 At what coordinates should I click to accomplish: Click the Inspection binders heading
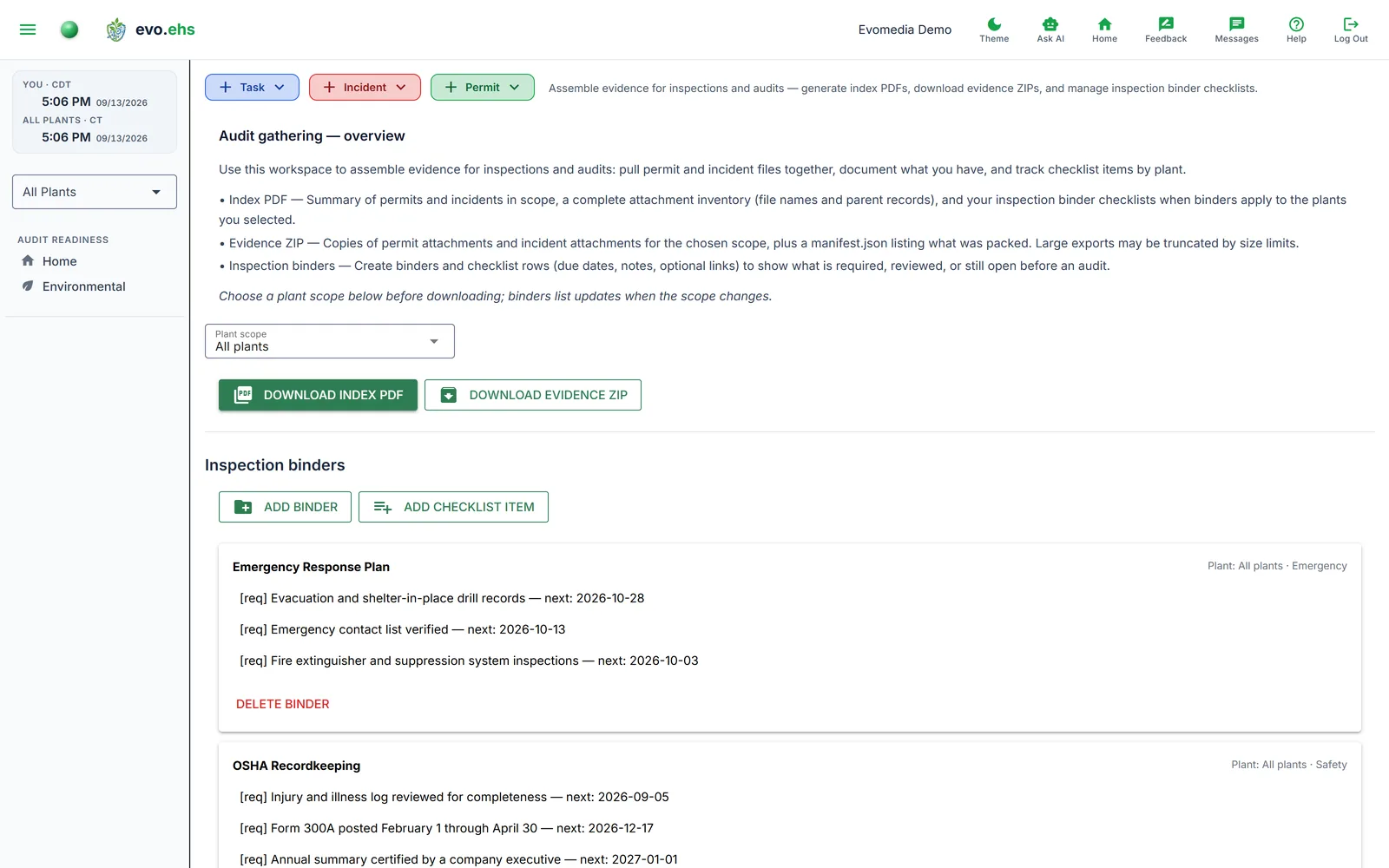click(274, 465)
